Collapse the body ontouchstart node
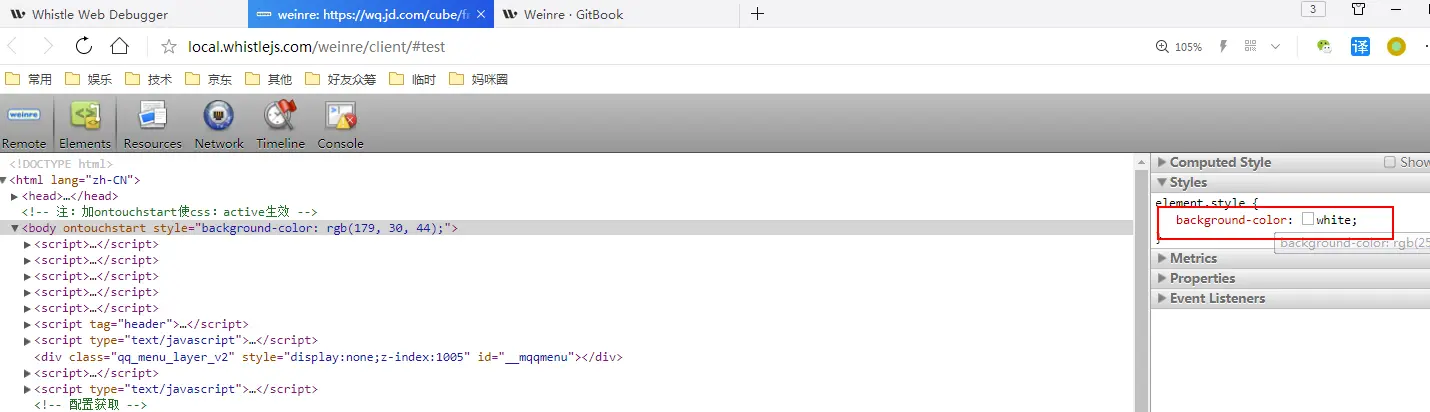1430x412 pixels. [x=15, y=228]
